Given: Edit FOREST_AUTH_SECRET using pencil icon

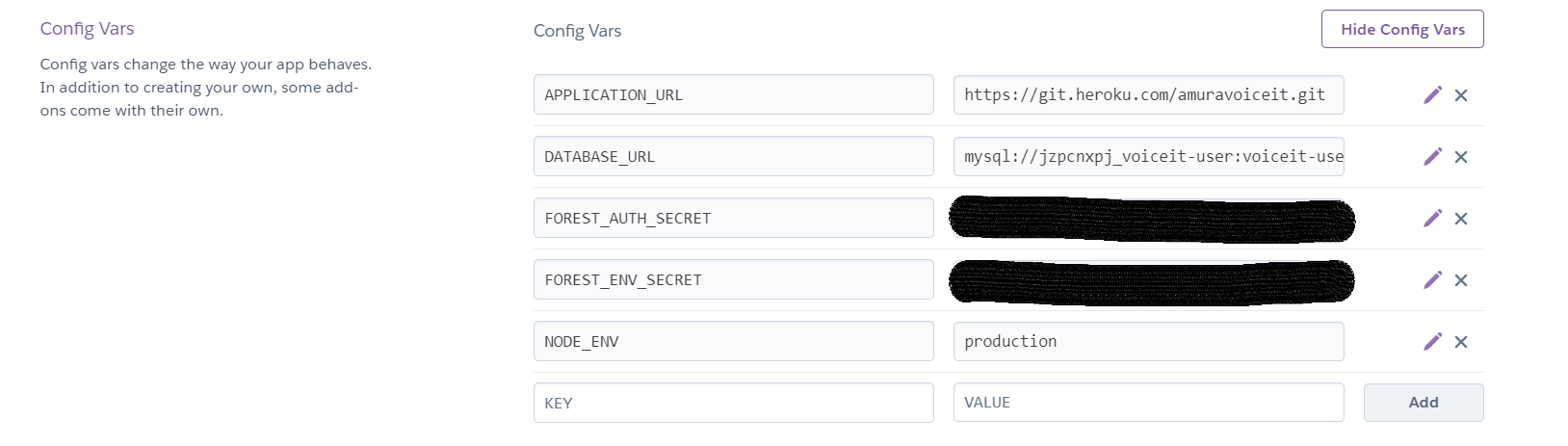Looking at the screenshot, I should (1432, 218).
